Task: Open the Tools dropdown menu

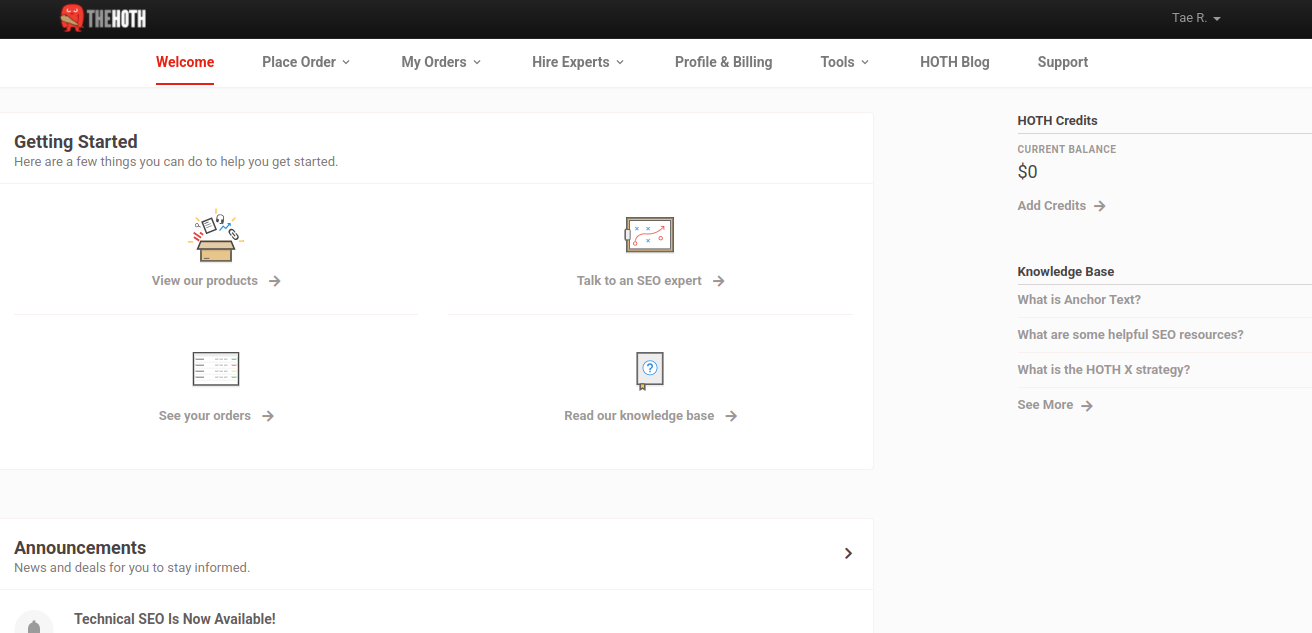Action: (x=845, y=62)
